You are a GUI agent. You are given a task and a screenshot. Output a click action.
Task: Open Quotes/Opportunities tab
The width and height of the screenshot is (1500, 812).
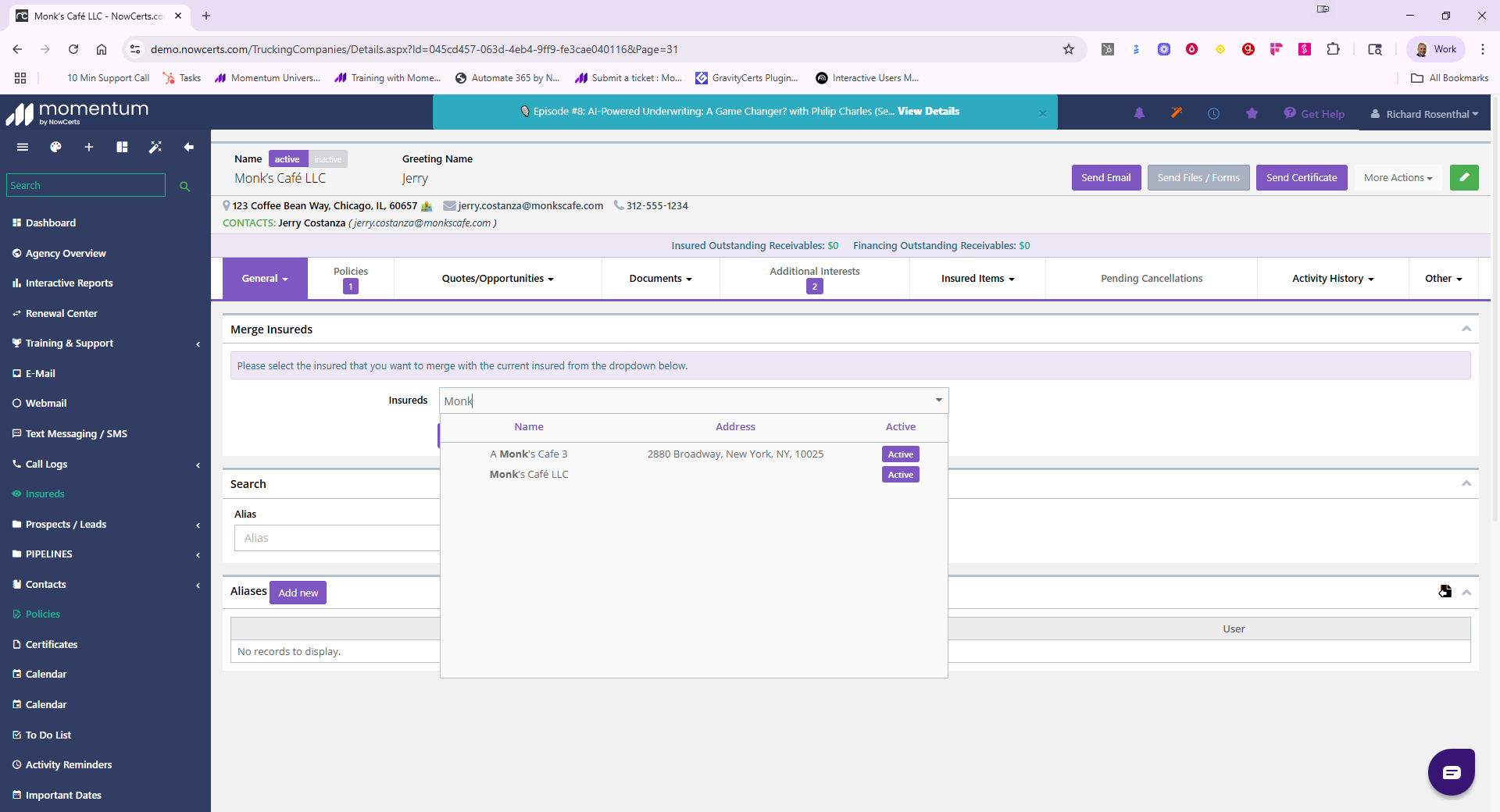(x=498, y=279)
